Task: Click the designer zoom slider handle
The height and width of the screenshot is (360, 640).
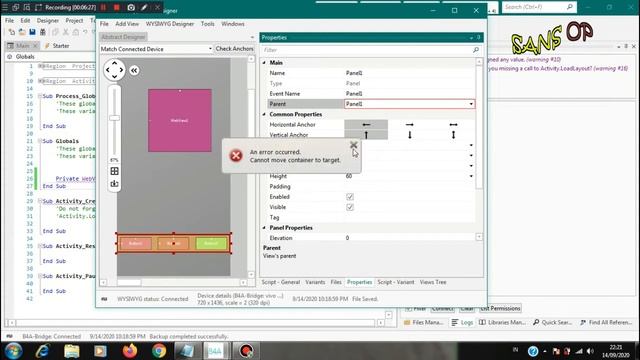Action: tap(114, 118)
